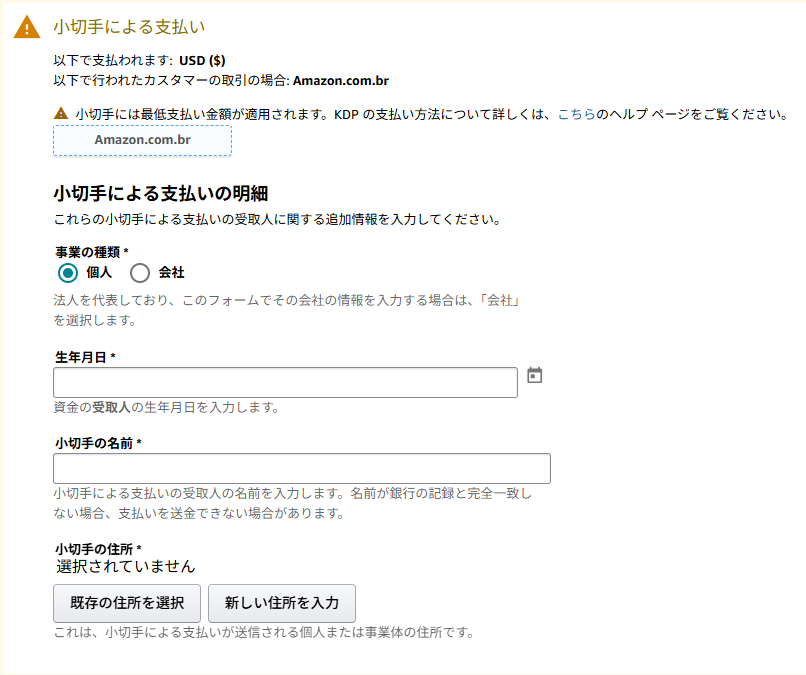Click the Amazon.com.br marketplace tab

tap(142, 140)
